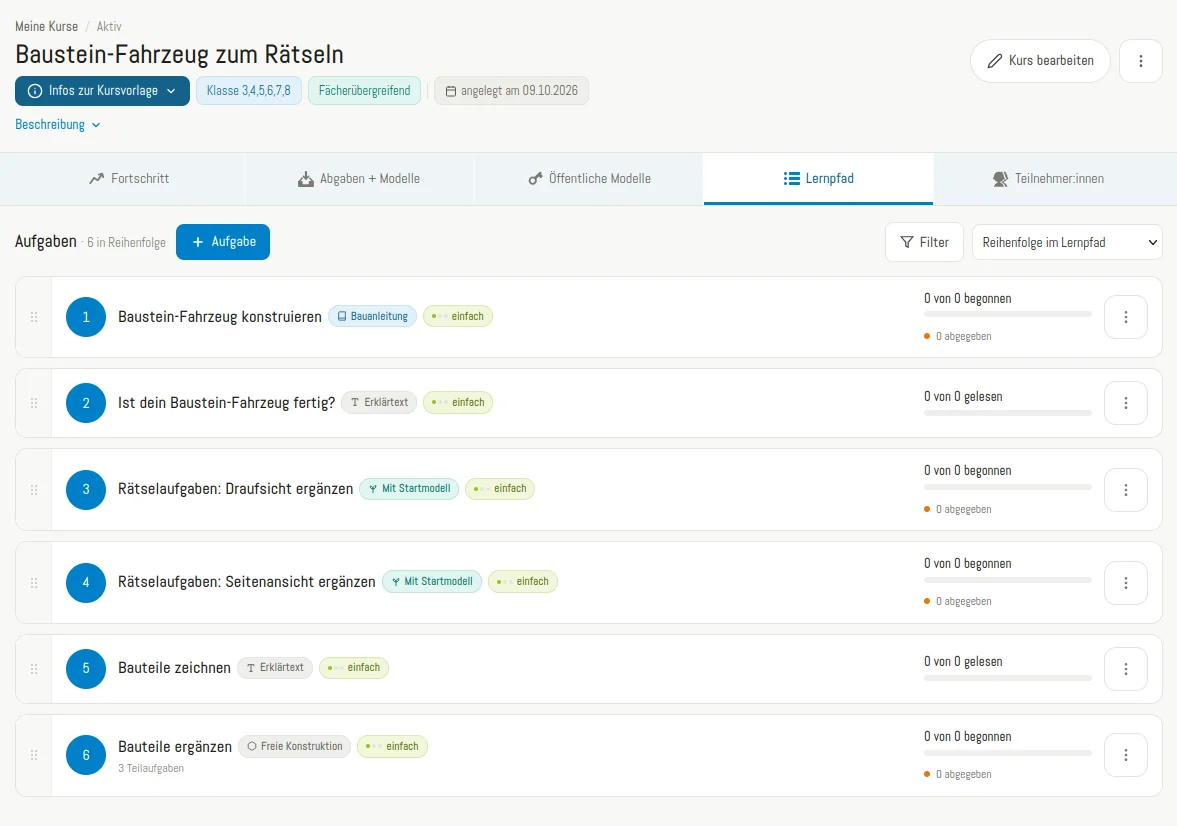Open three-dot menu for Baustein-Fahrzeug konstruieren

click(x=1125, y=317)
